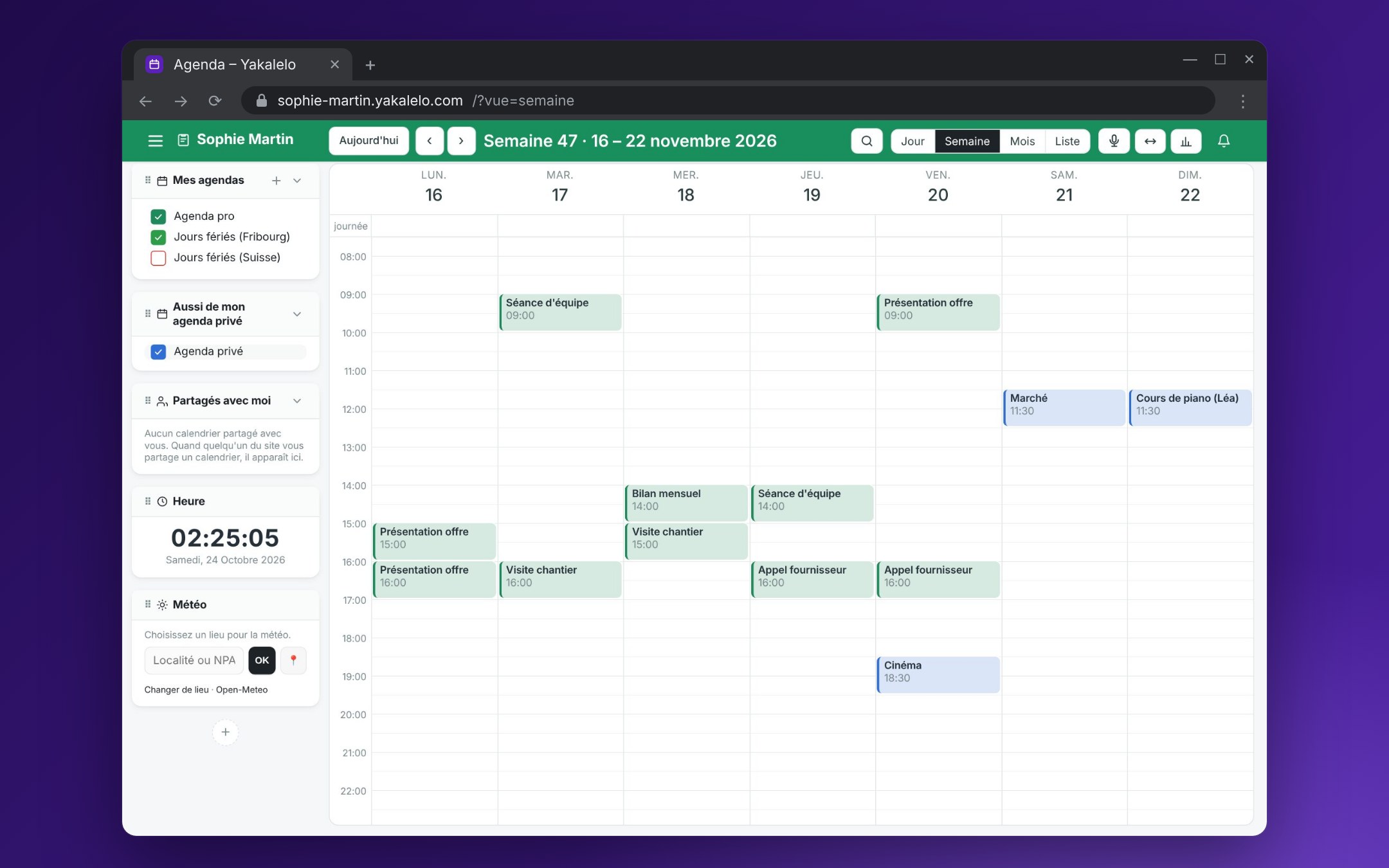
Task: Open the Marché event on Saturday
Action: 1064,408
